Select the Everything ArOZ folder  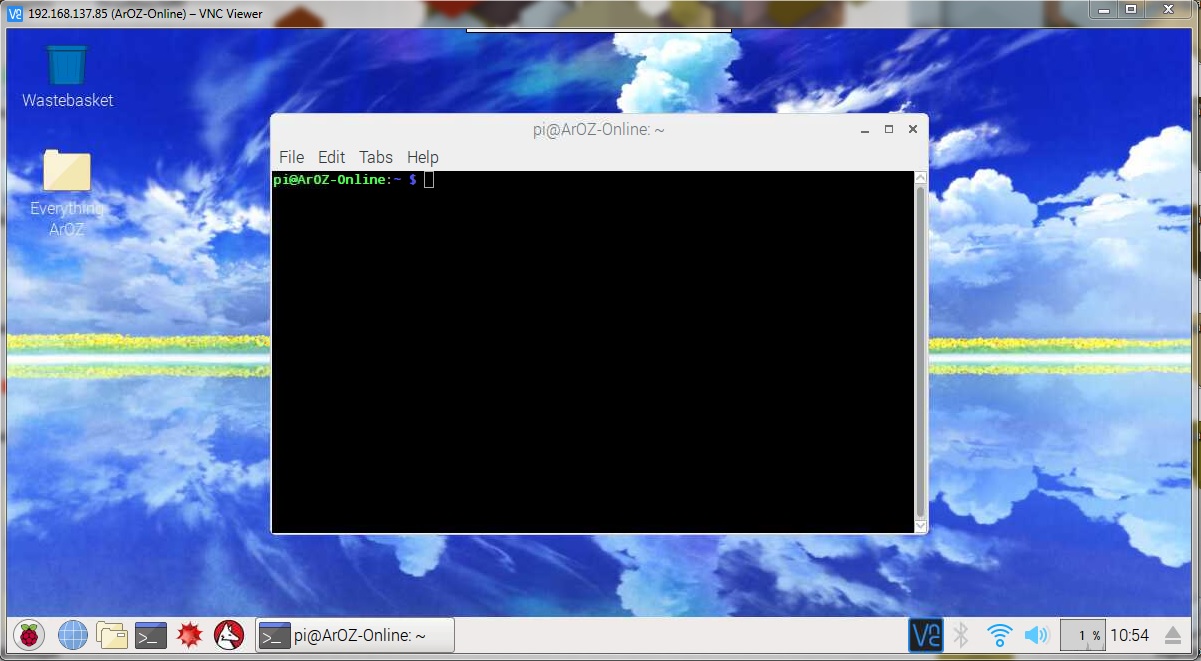point(67,194)
